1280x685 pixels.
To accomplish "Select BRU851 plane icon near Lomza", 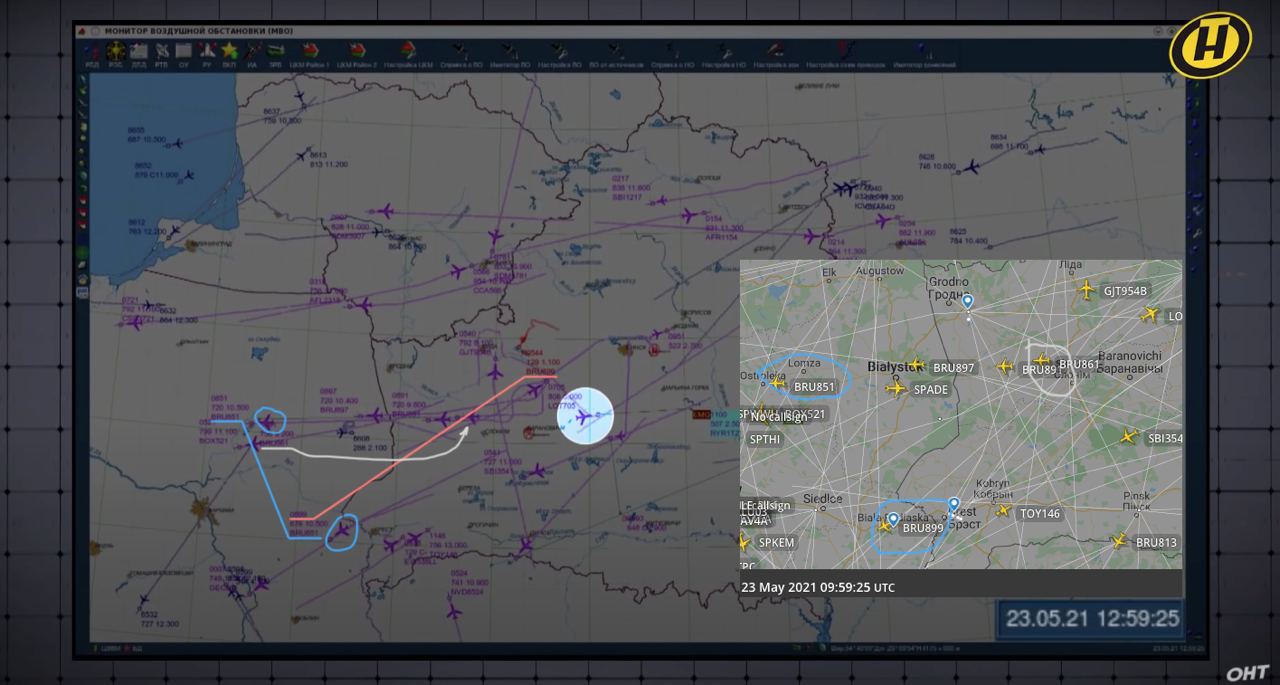I will [778, 382].
